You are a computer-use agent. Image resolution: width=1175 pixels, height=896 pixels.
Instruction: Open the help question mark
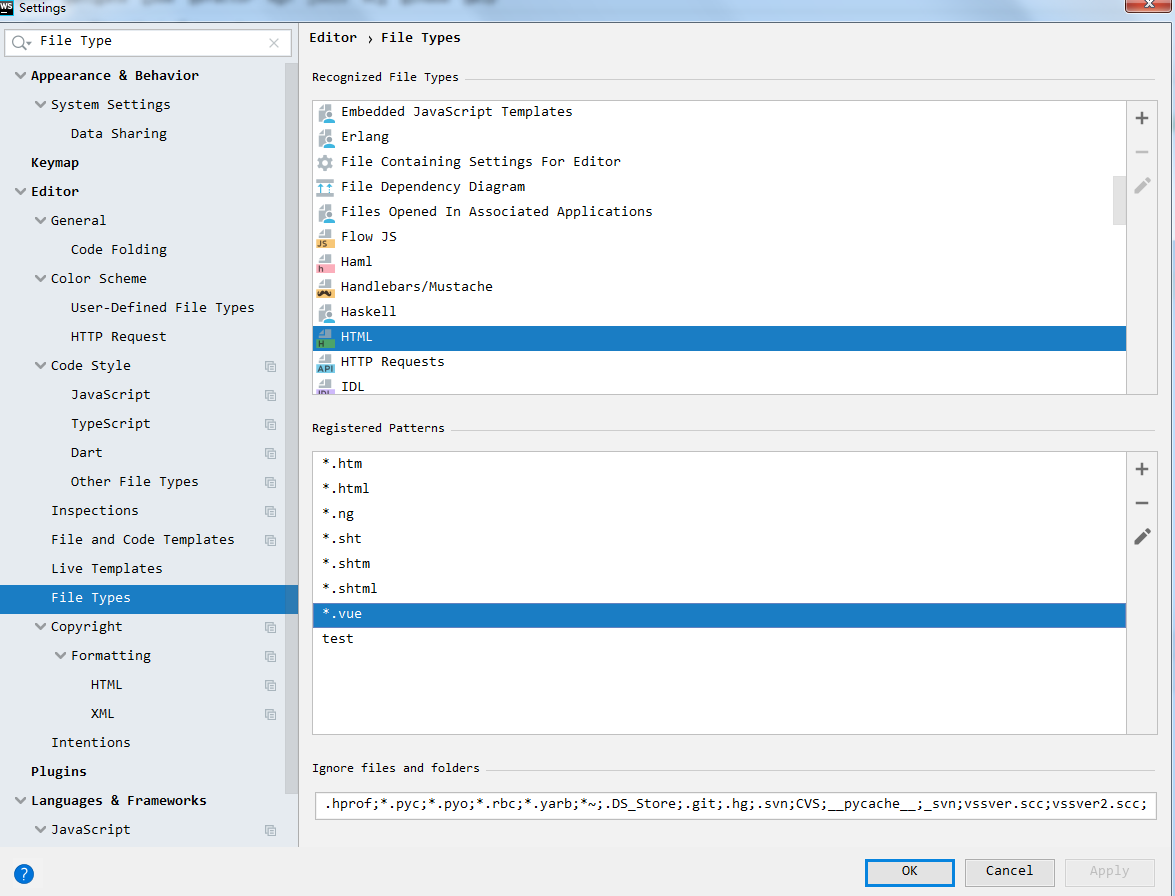click(x=24, y=874)
